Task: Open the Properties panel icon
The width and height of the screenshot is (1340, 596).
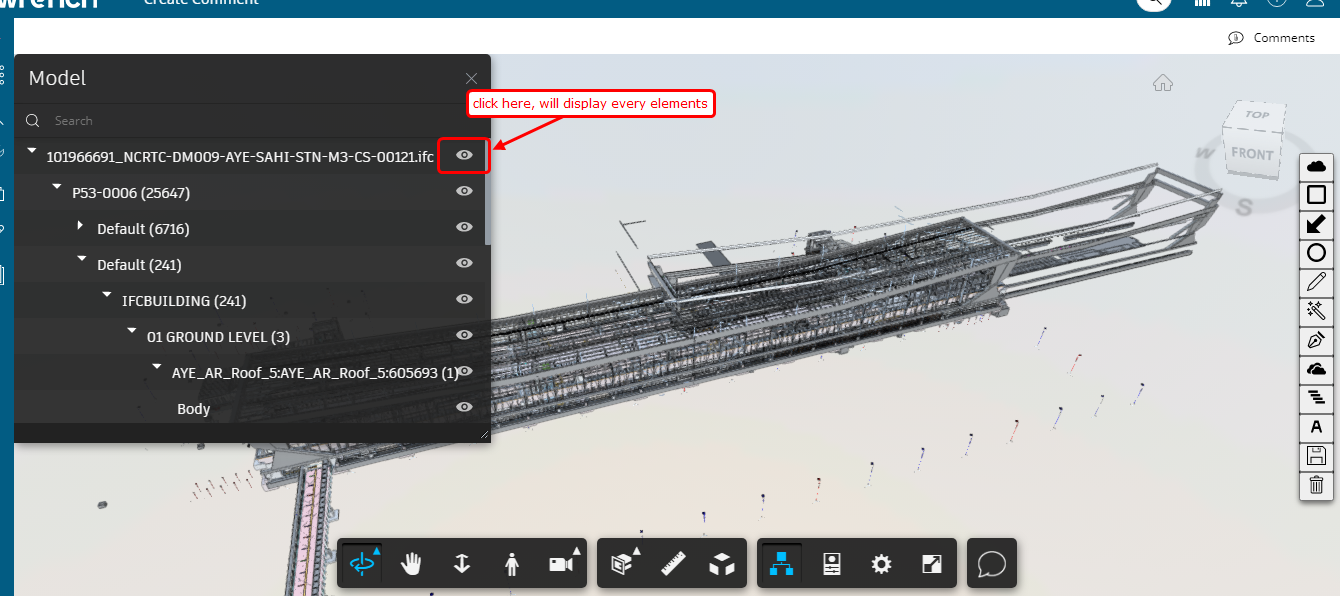Action: click(x=830, y=563)
